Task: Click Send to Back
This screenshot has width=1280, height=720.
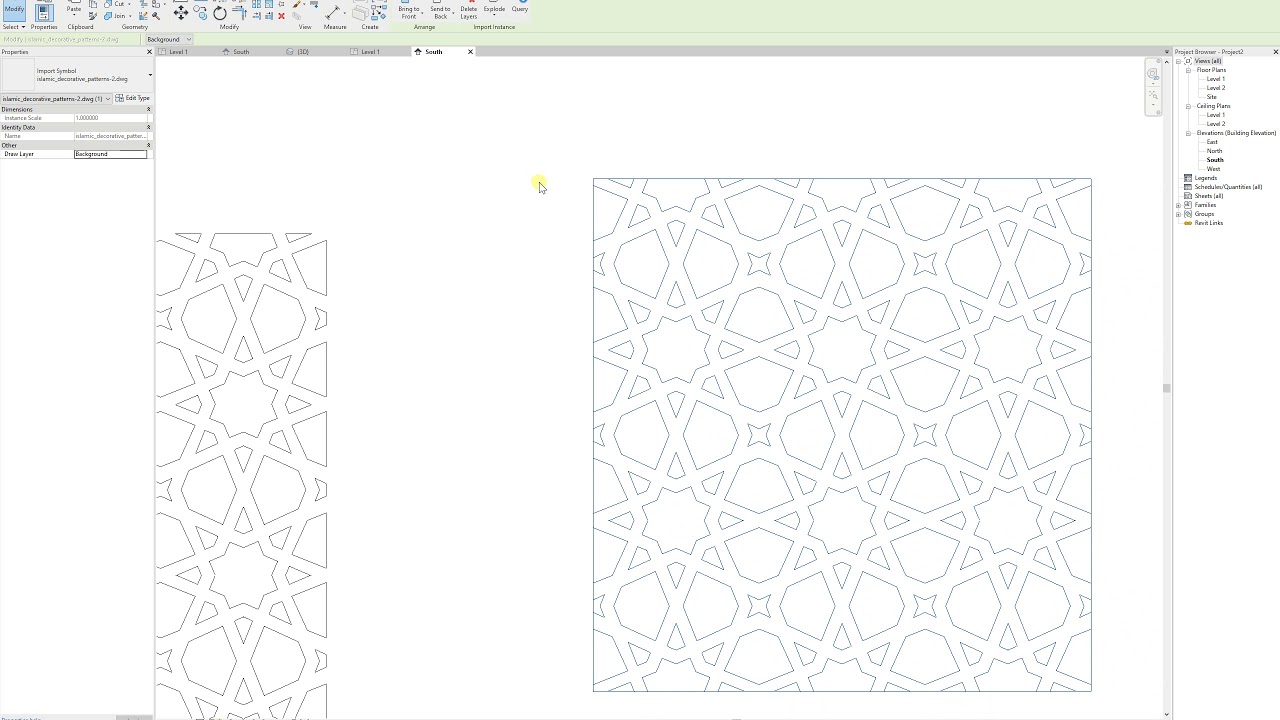Action: click(440, 10)
